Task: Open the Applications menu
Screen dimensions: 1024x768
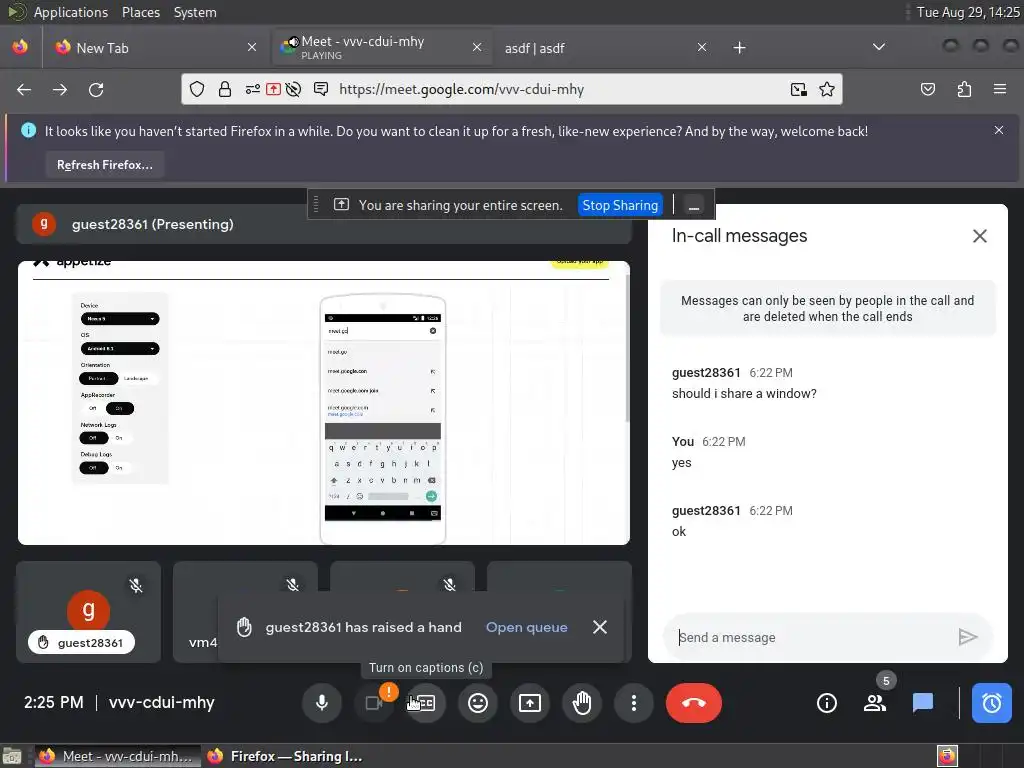Action: click(x=71, y=12)
